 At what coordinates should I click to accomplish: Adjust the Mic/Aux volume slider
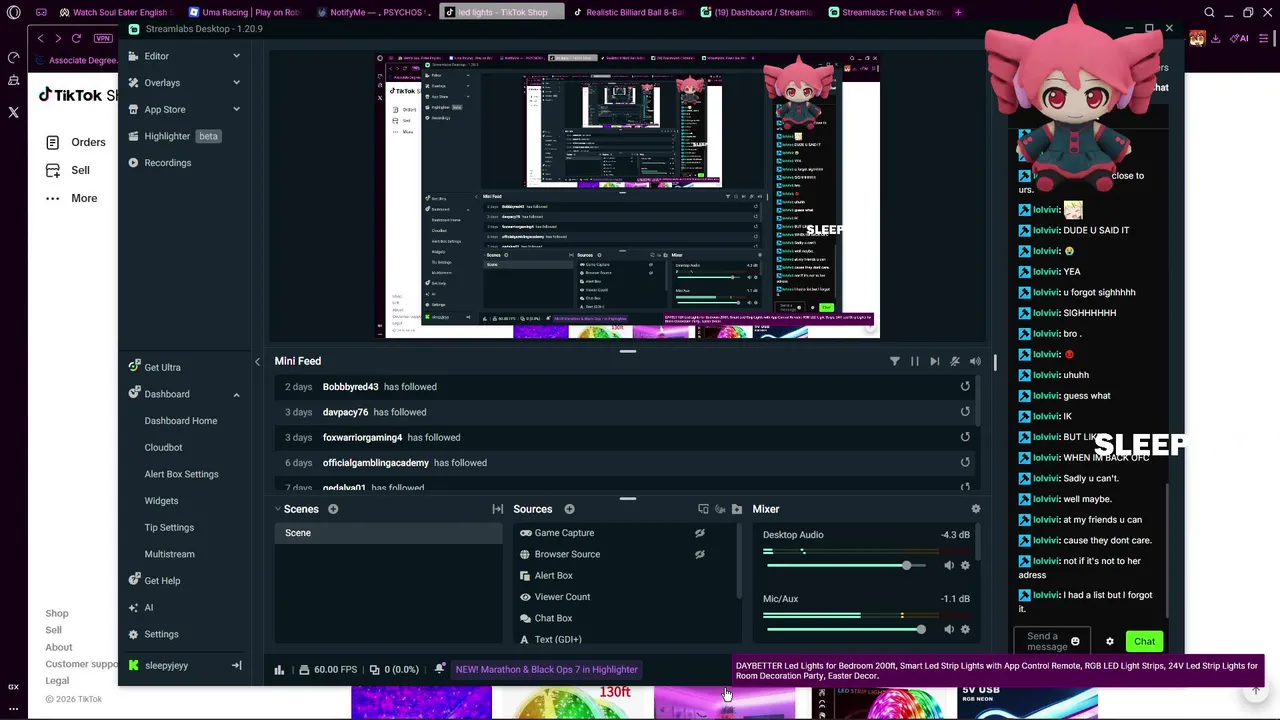click(845, 629)
